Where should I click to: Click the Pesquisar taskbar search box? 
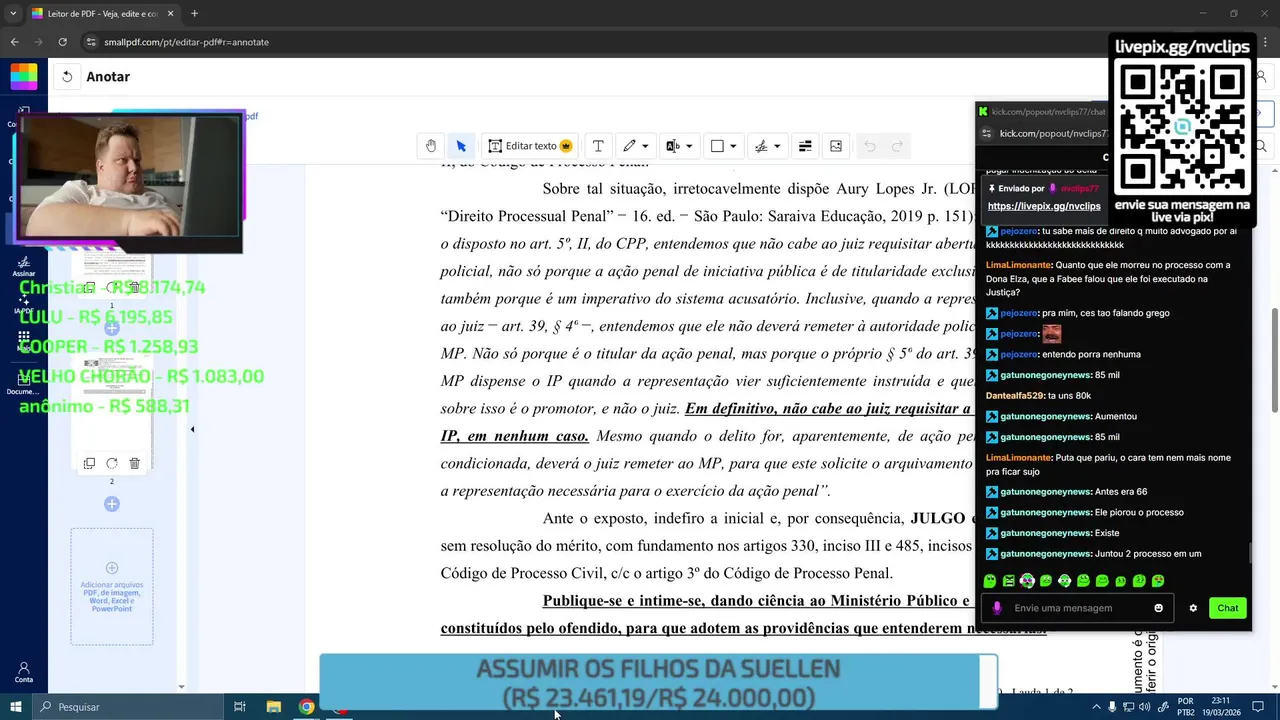point(128,707)
